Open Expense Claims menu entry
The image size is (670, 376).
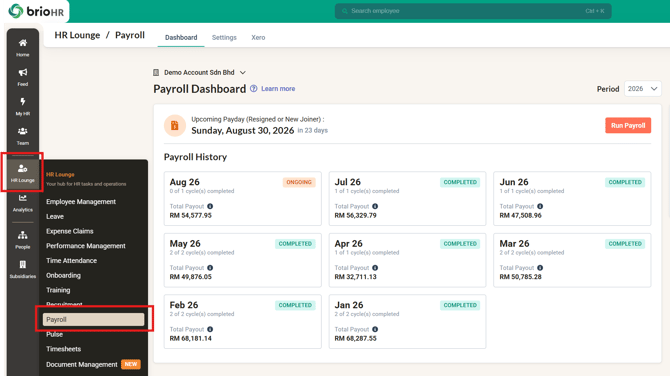(70, 231)
